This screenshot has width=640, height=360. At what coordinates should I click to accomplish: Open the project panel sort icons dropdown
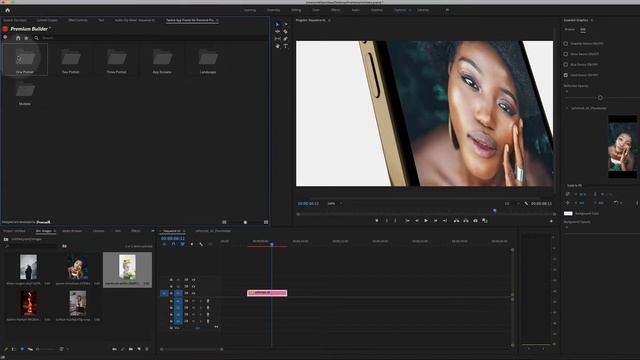point(63,349)
